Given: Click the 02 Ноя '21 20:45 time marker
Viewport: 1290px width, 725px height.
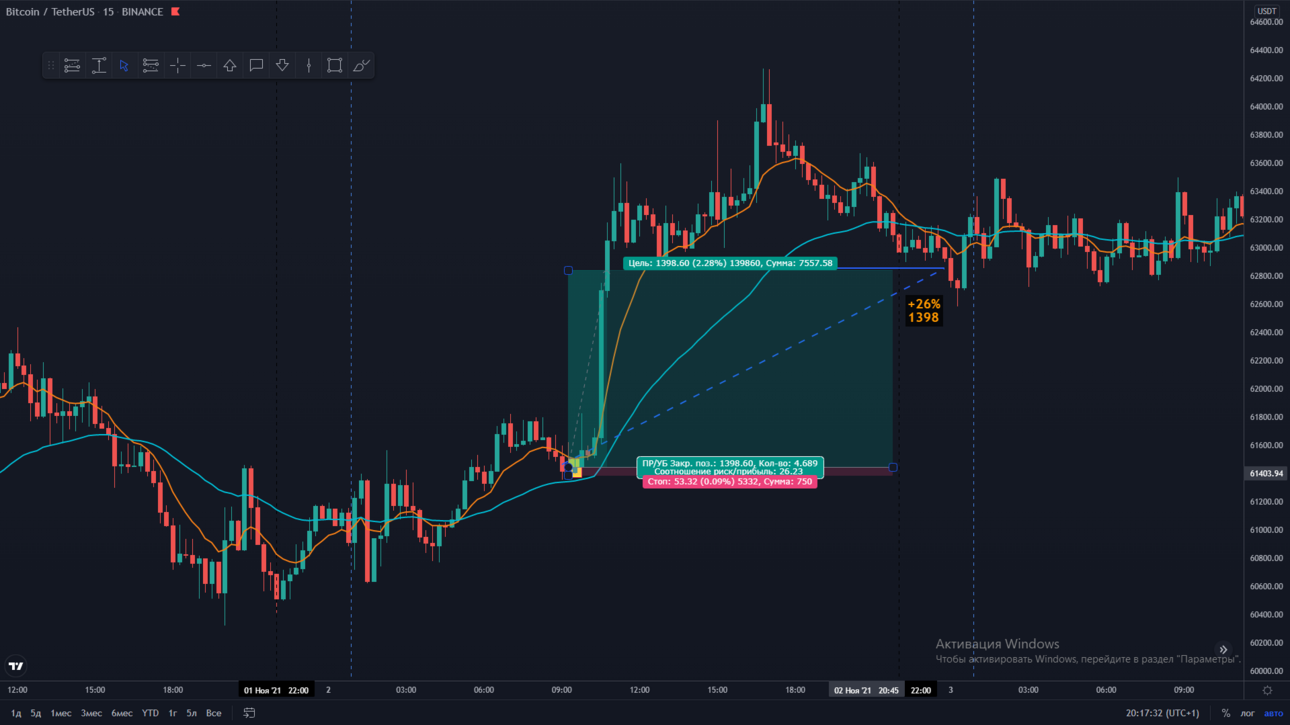Looking at the screenshot, I should (x=866, y=690).
